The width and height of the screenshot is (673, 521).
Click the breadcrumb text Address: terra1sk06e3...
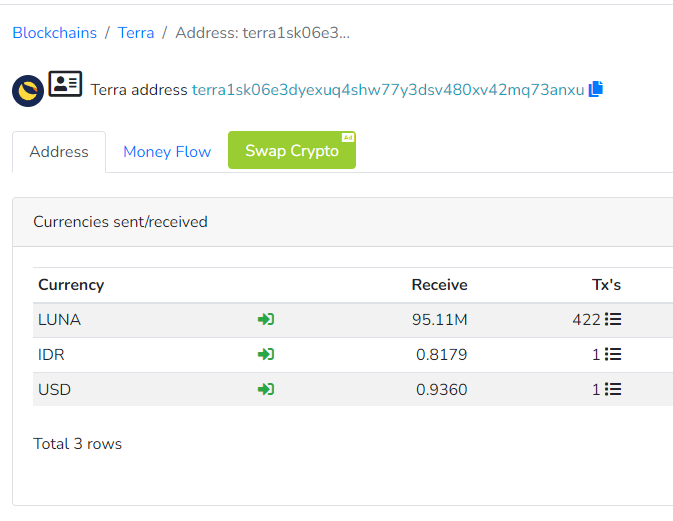point(263,33)
